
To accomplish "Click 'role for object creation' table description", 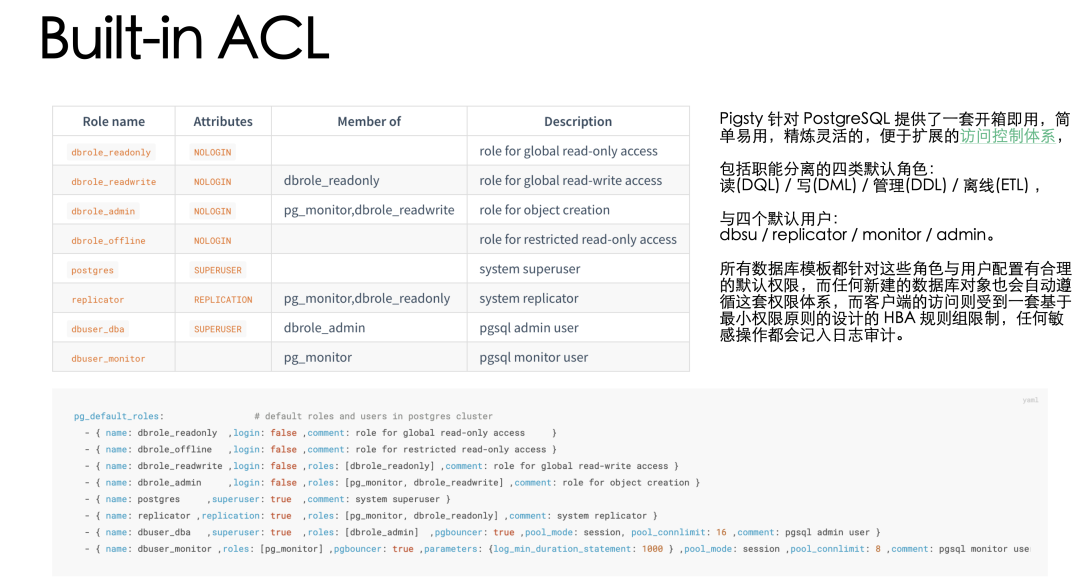I will point(544,210).
